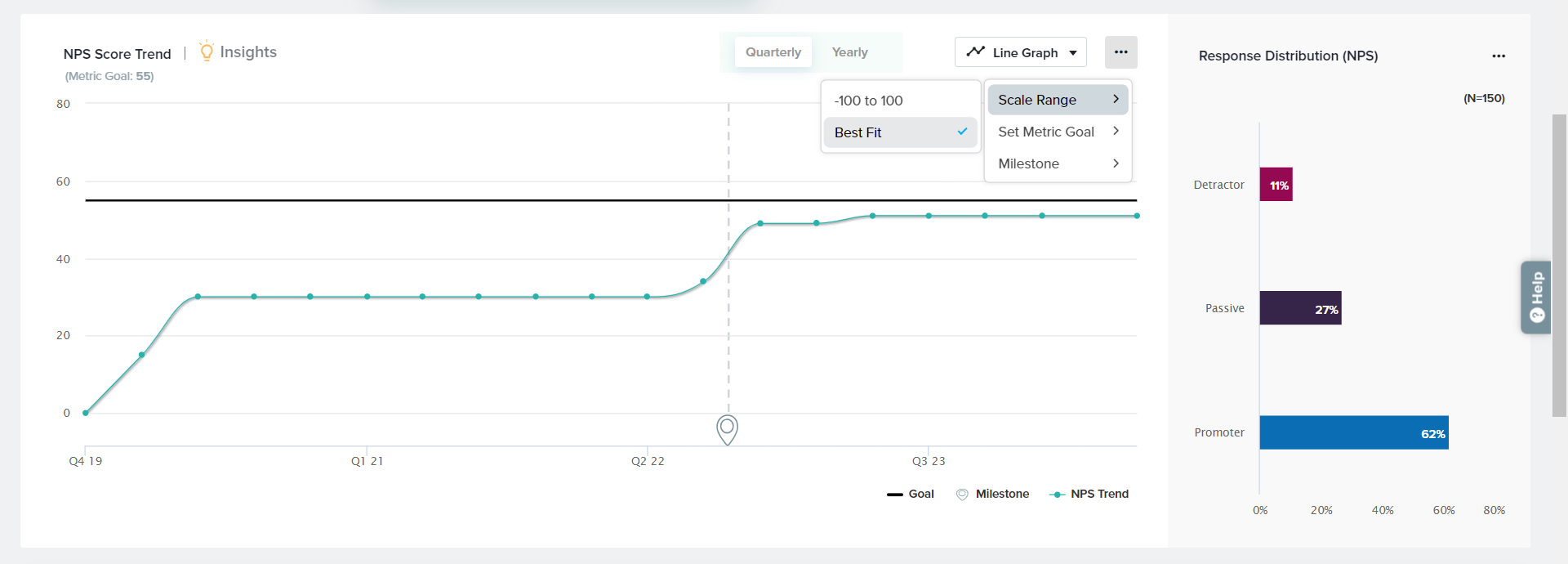
Task: Expand the Scale Range submenu
Action: point(1058,100)
